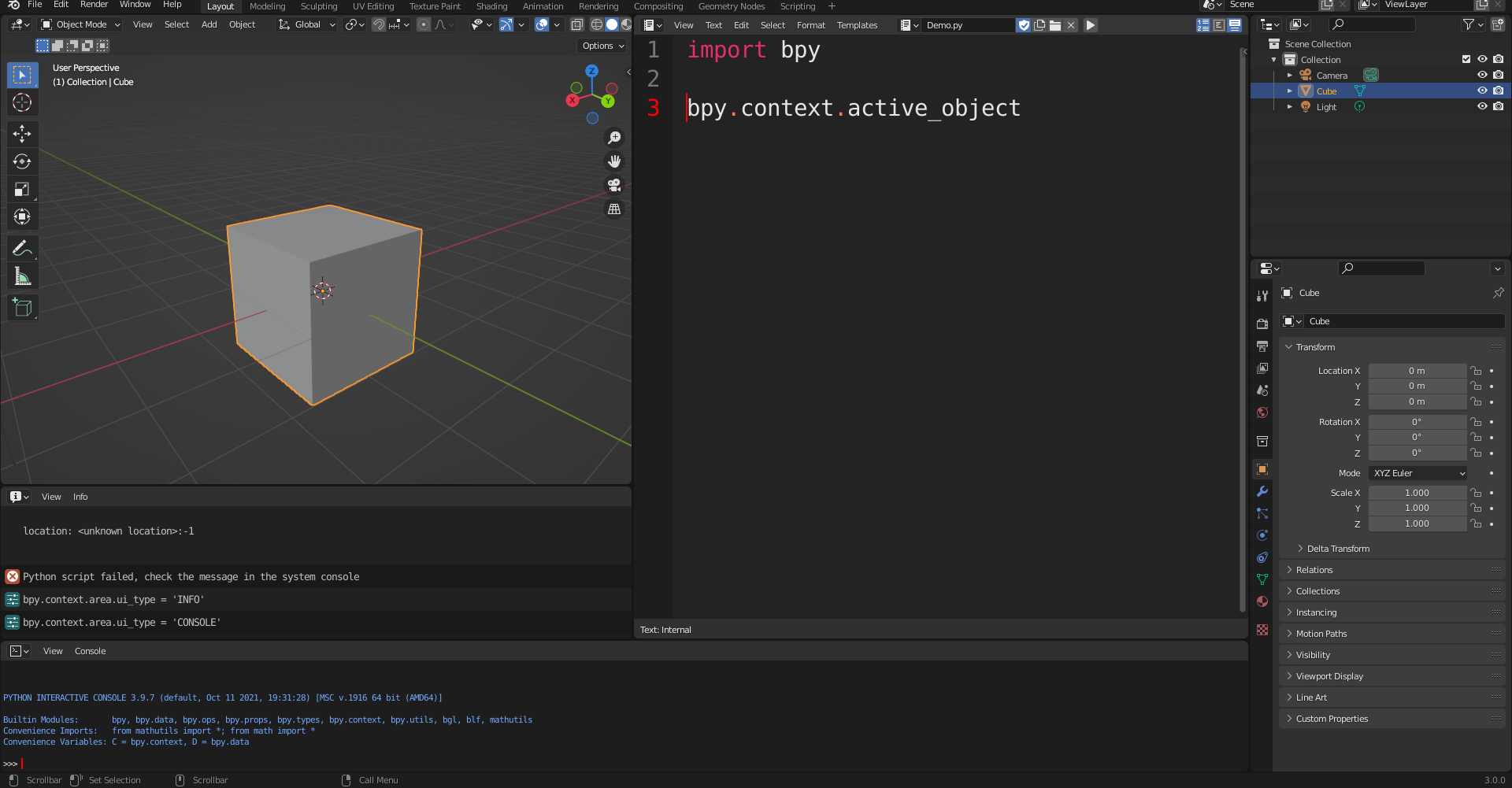Click the viewport Options button

tap(603, 46)
